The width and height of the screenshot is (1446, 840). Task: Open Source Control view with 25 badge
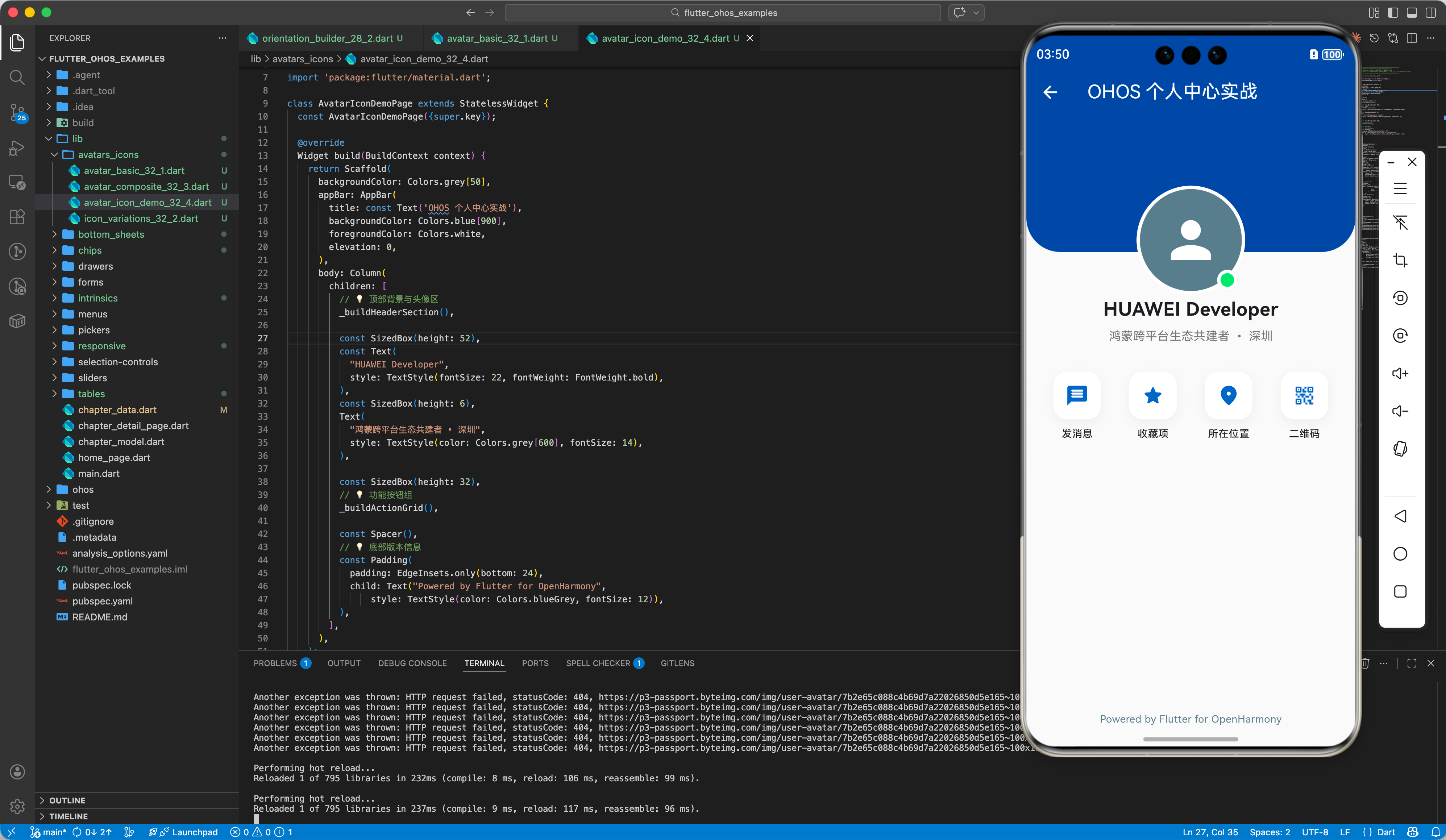(17, 112)
